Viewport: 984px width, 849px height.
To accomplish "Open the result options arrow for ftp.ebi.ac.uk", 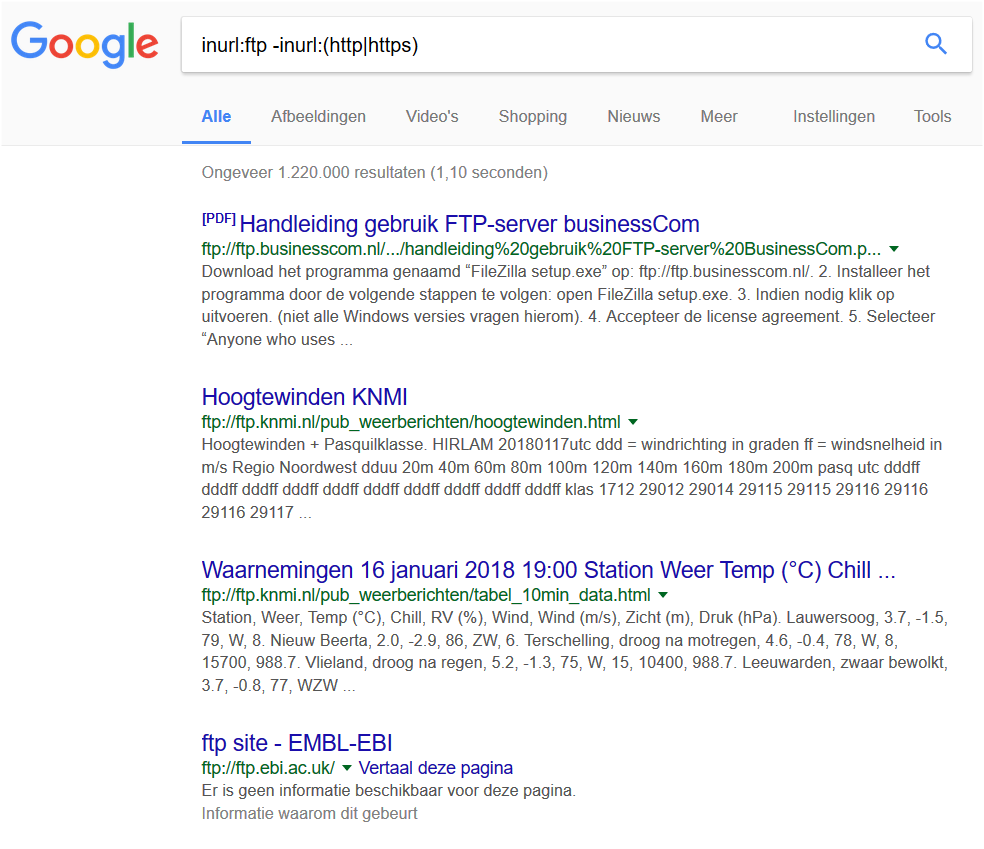I will click(x=345, y=768).
